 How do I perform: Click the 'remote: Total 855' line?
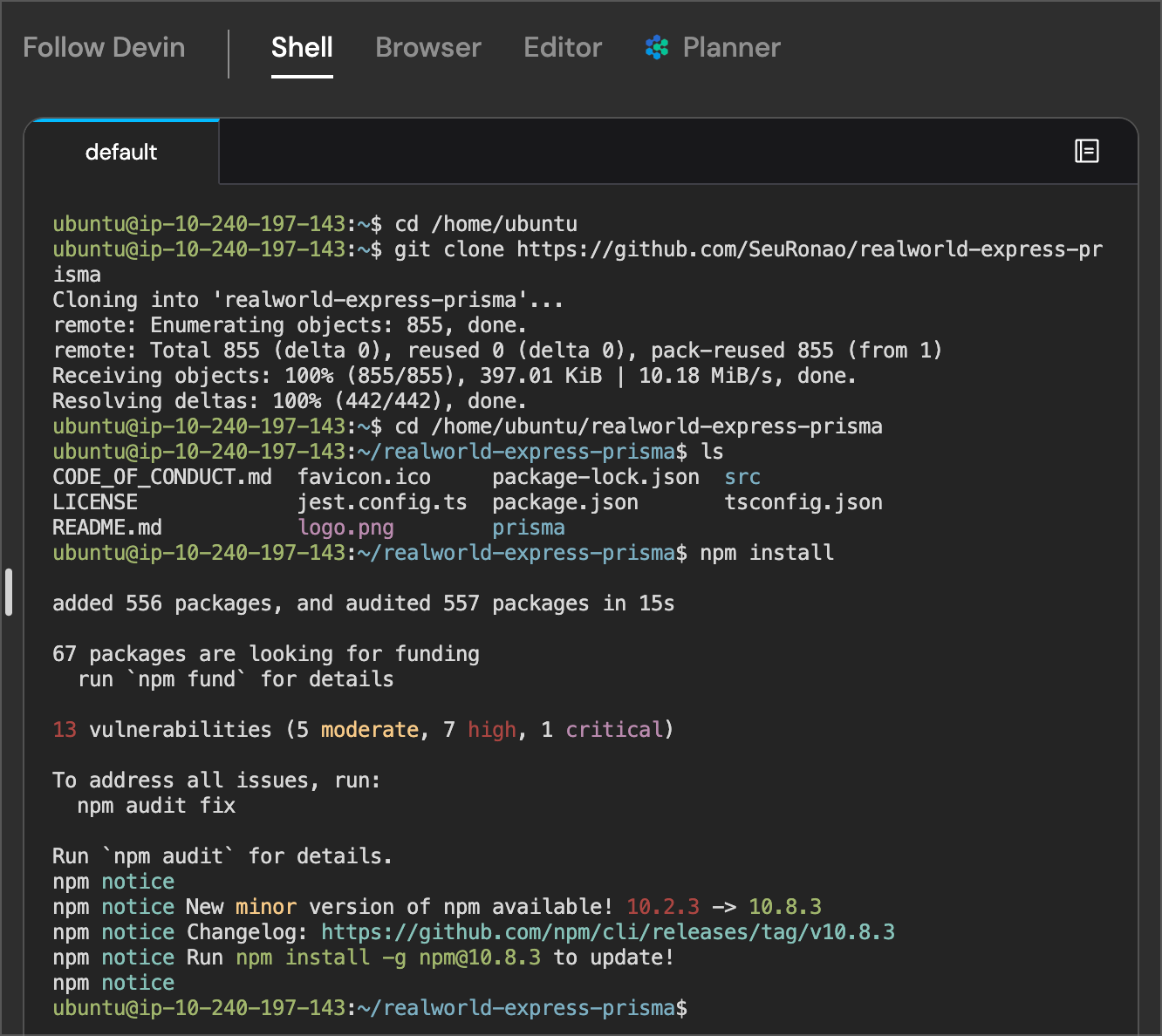pos(497,351)
